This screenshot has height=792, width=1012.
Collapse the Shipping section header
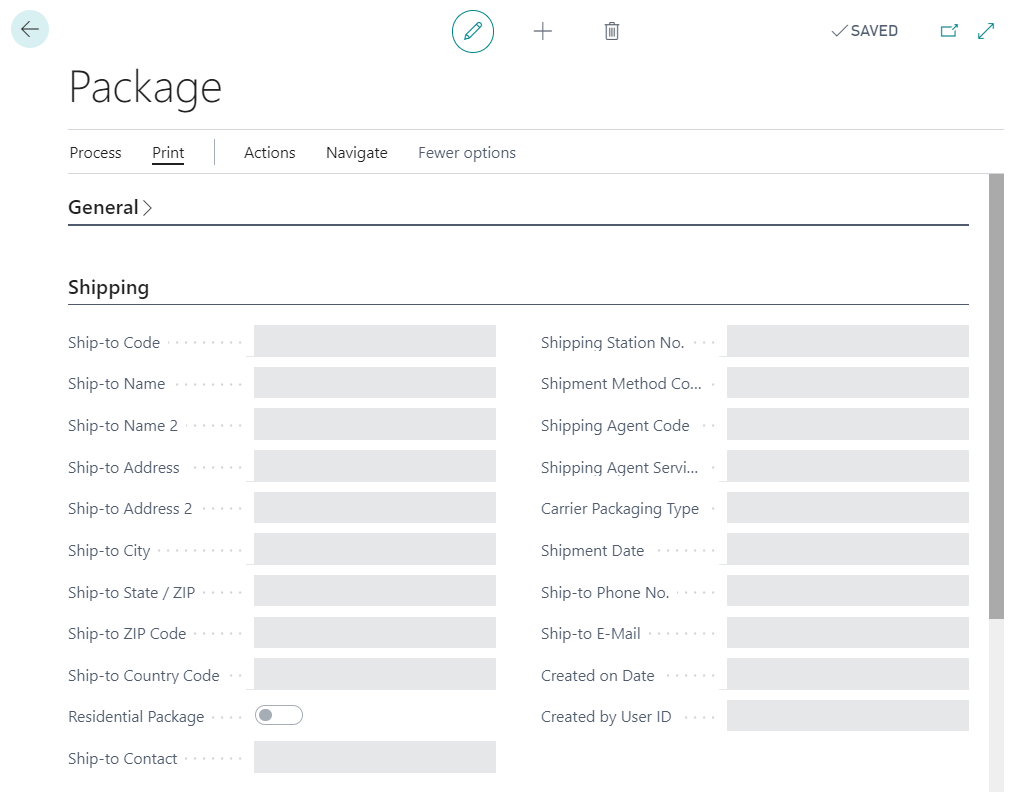click(x=108, y=288)
